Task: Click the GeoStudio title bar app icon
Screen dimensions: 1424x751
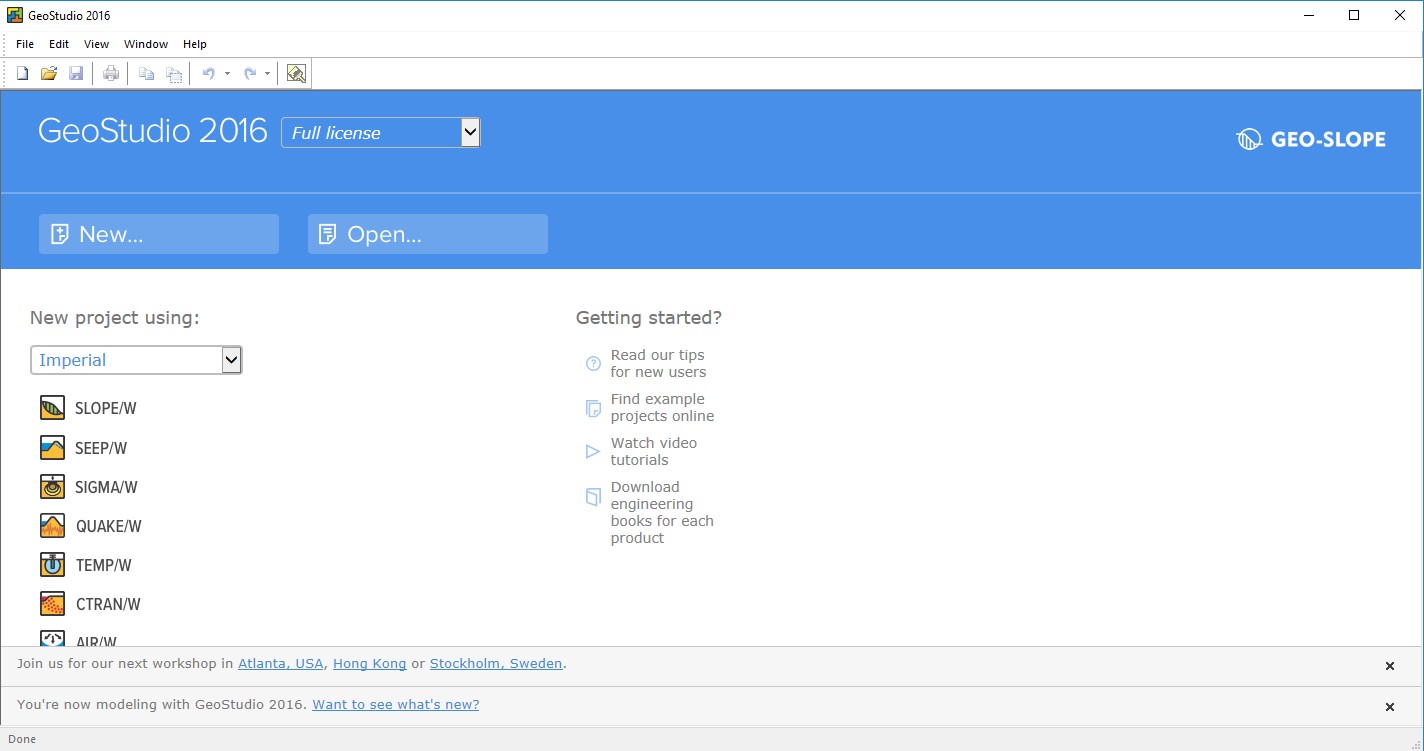Action: click(15, 15)
